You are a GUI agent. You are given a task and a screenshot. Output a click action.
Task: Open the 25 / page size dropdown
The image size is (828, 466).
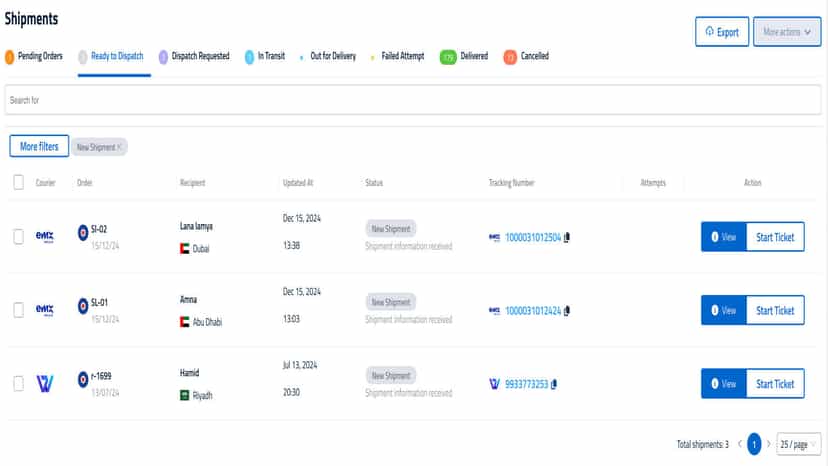click(799, 444)
